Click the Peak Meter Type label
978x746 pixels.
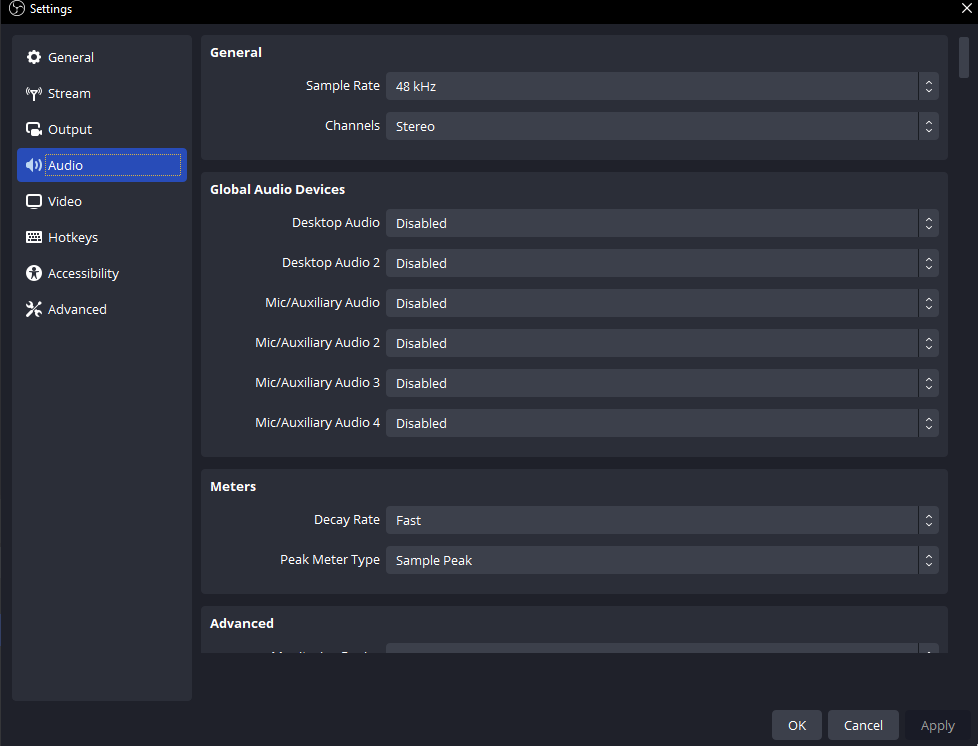[x=330, y=560]
